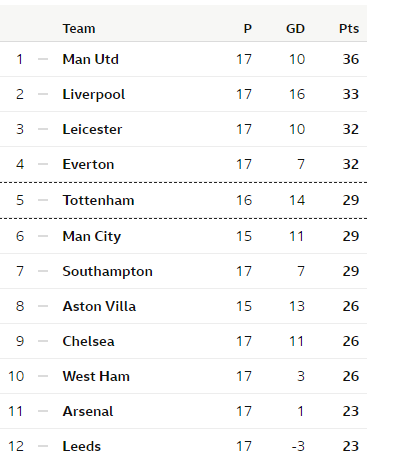Click Man Utd's 36 points value

[351, 59]
